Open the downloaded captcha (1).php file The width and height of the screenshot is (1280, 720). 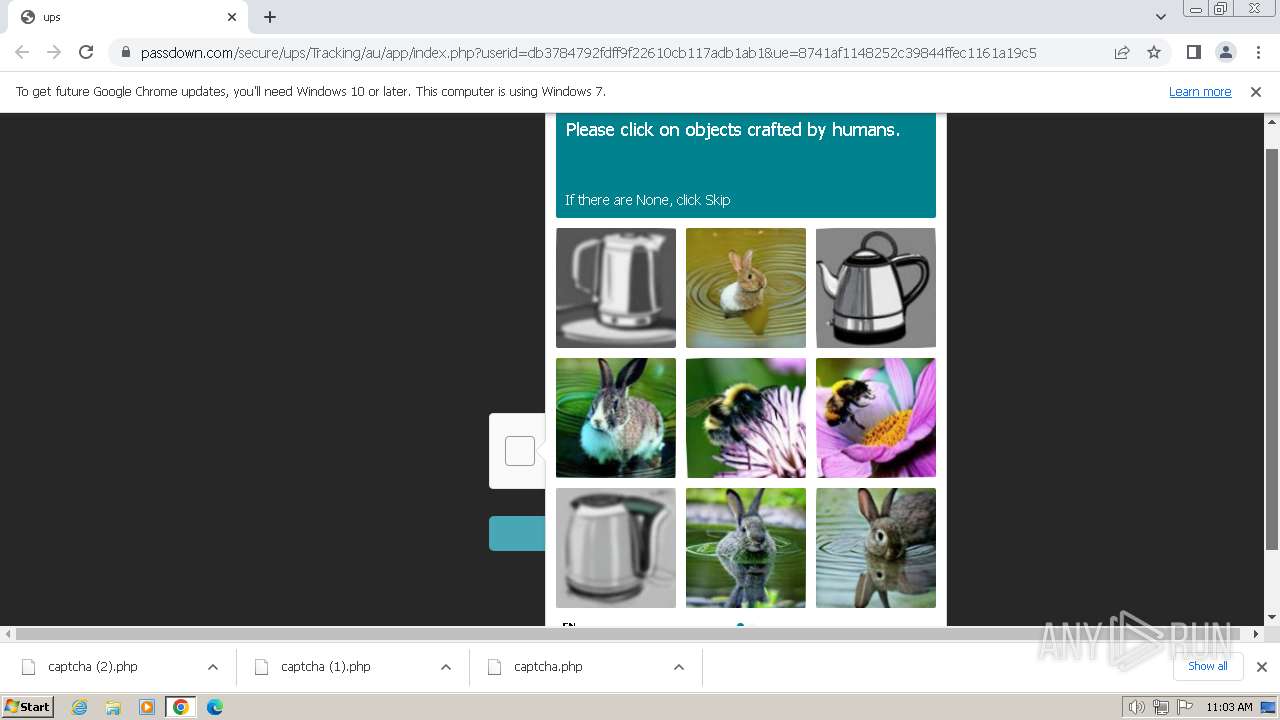[x=326, y=667]
